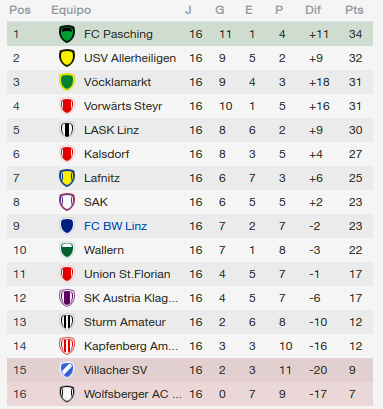Open the Vorwärts Steyr team name
The width and height of the screenshot is (383, 409).
123,106
